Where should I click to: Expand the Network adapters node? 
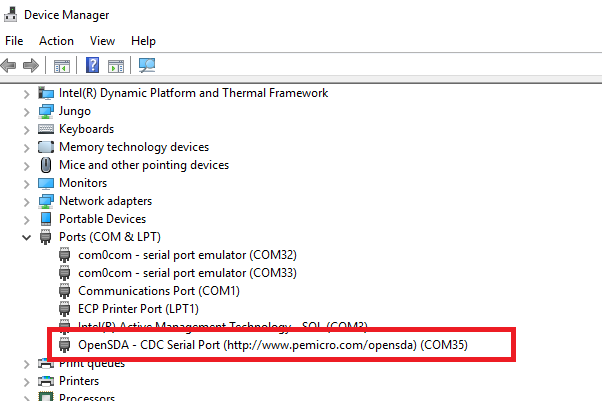click(x=26, y=201)
